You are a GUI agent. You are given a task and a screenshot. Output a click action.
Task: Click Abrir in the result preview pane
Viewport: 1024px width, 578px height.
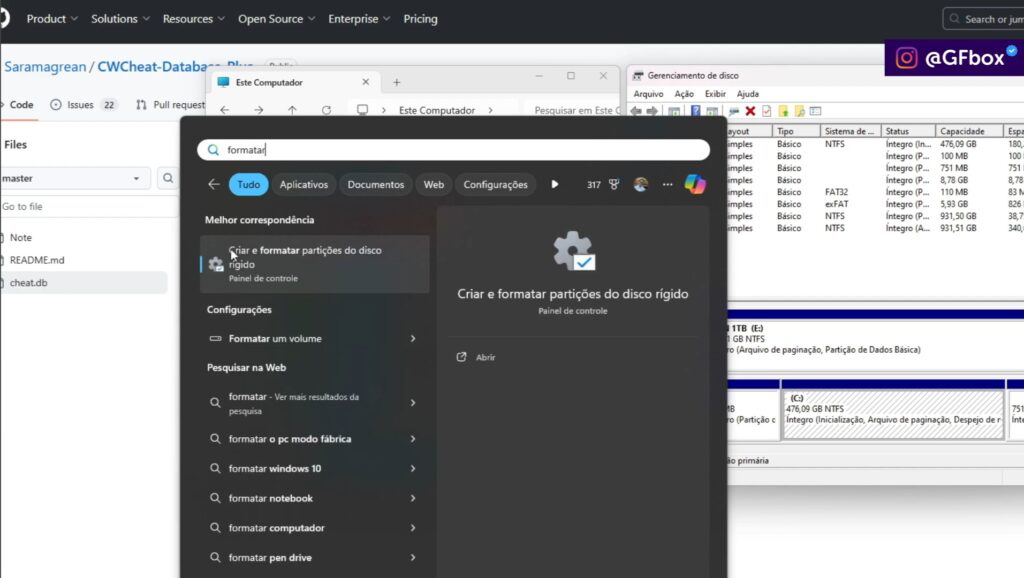click(x=485, y=357)
